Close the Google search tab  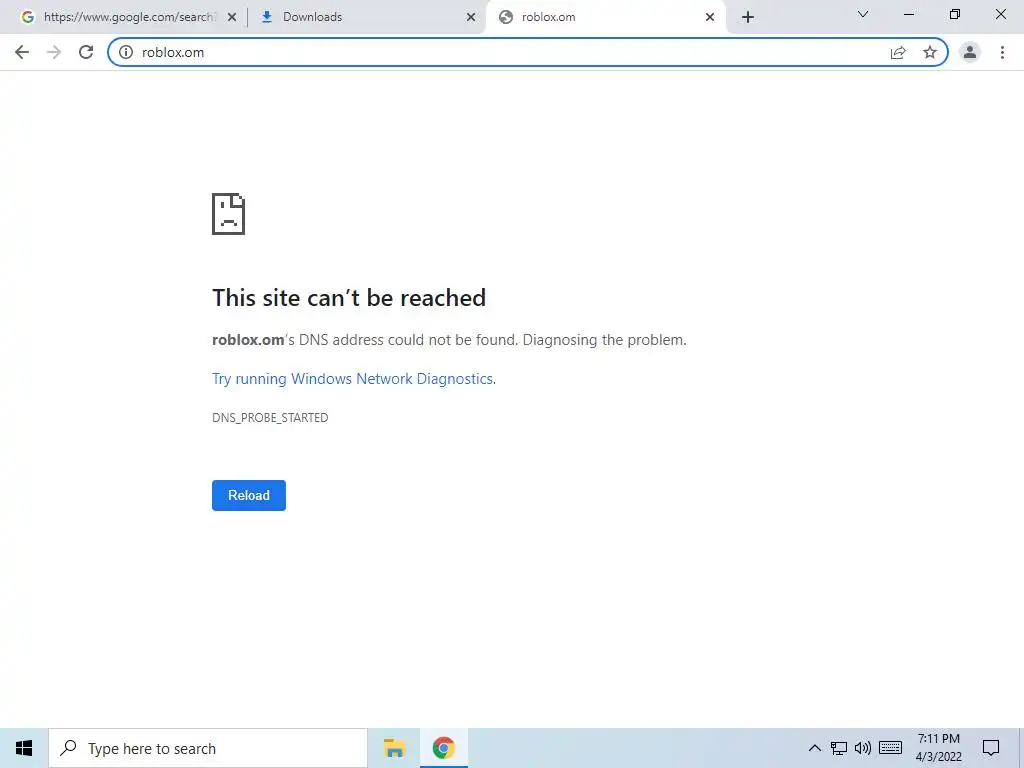pyautogui.click(x=232, y=17)
